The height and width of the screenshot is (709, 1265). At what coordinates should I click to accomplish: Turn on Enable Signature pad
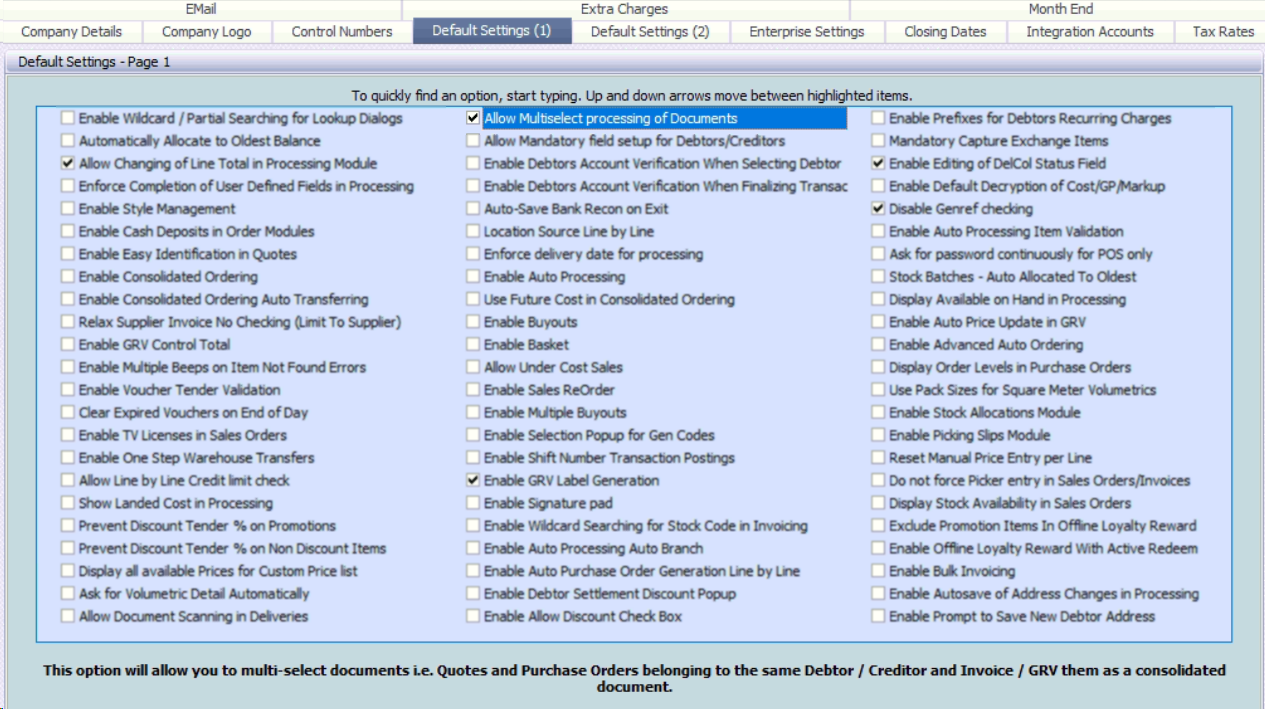[x=473, y=503]
